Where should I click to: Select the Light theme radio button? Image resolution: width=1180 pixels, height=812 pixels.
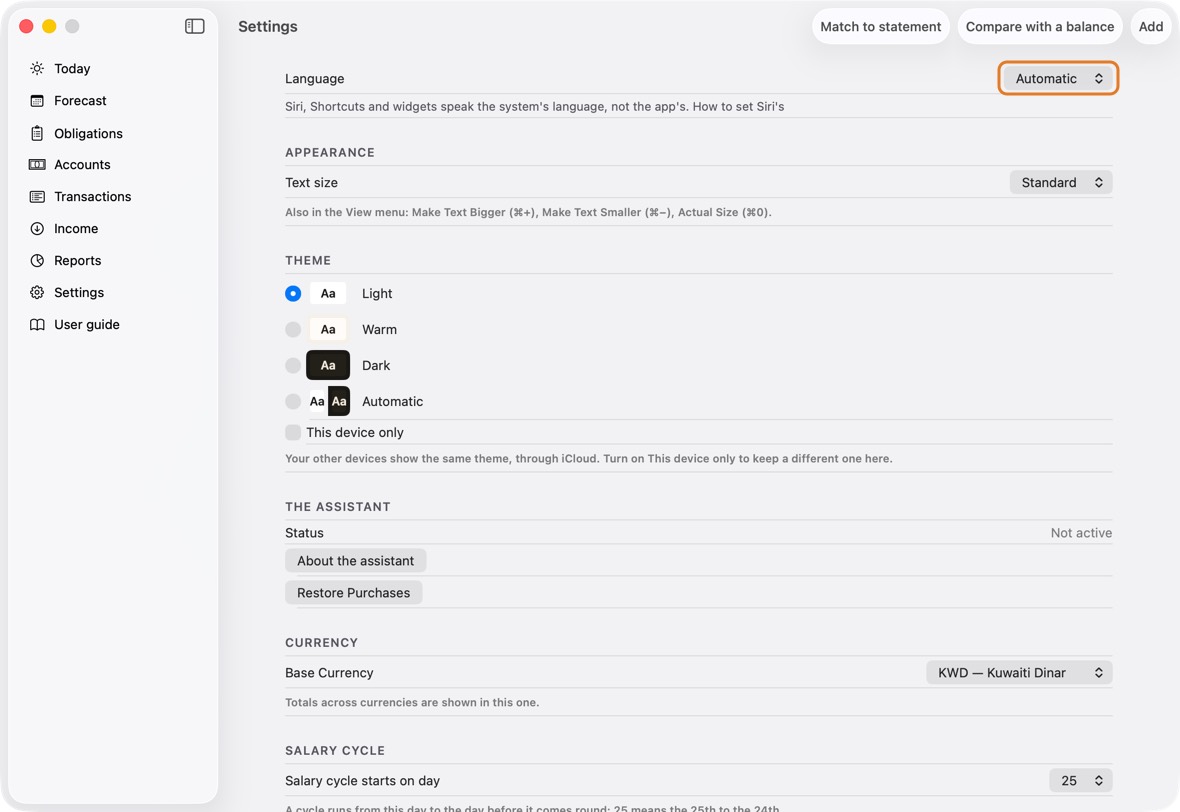293,293
